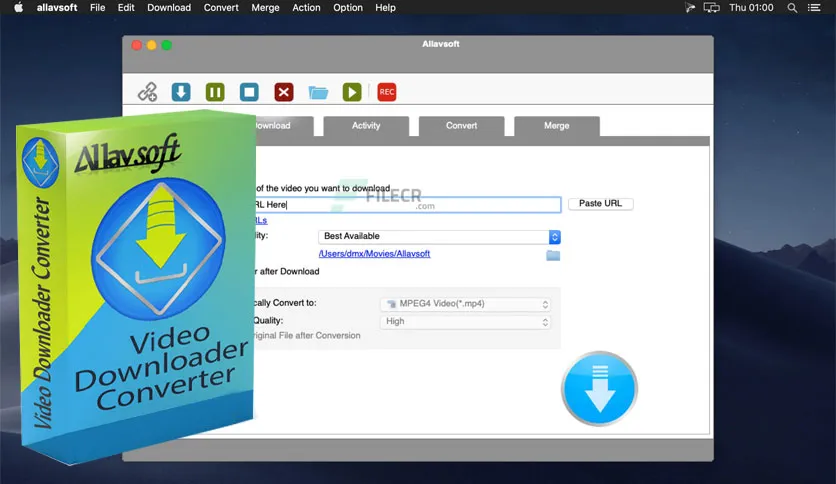This screenshot has height=484, width=836.
Task: Switch to the Merge tab
Action: (556, 126)
